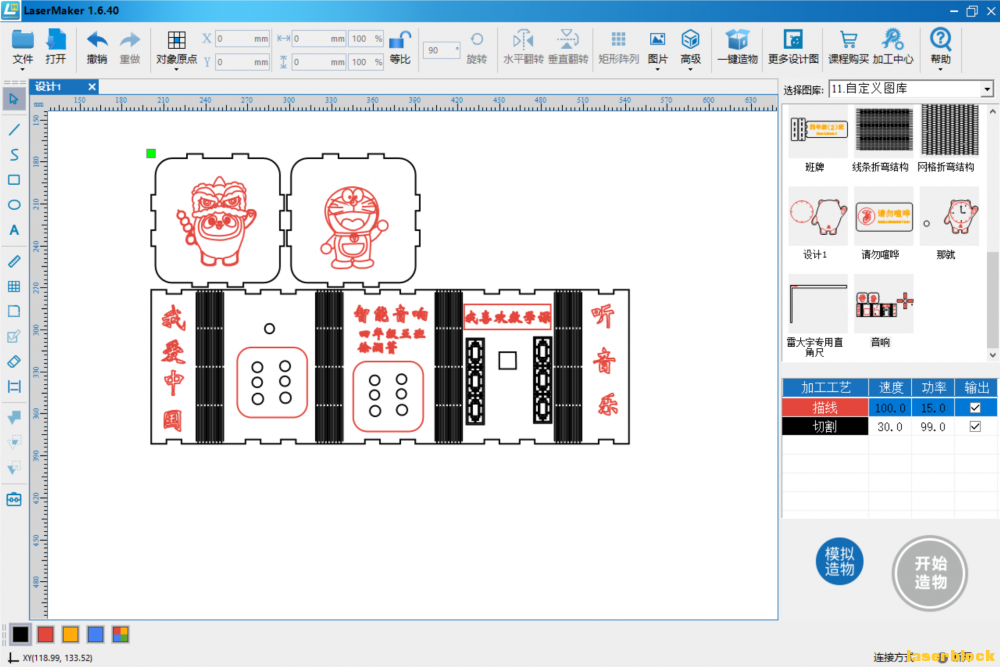1000x667 pixels.
Task: Select the 线条折弯结构 library thumbnail
Action: [883, 132]
